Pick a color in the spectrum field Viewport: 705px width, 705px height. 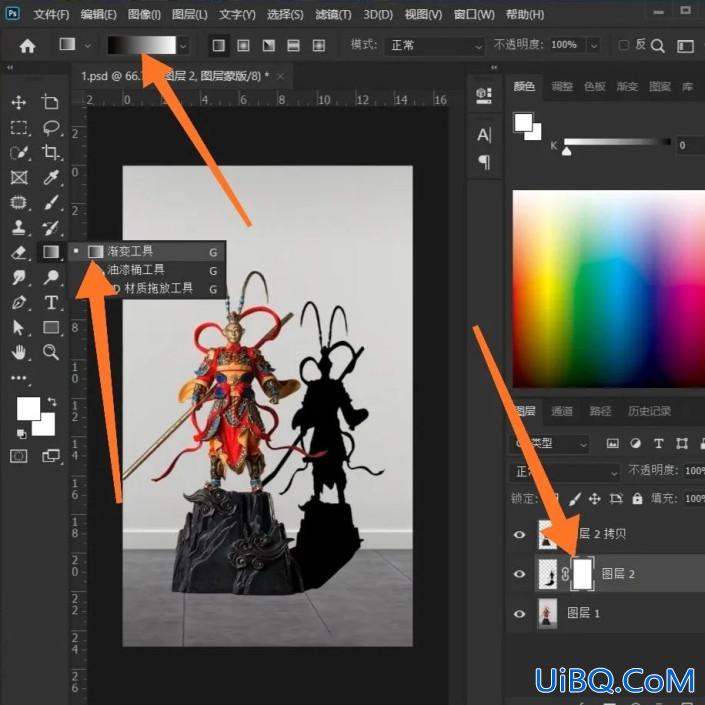(x=609, y=289)
